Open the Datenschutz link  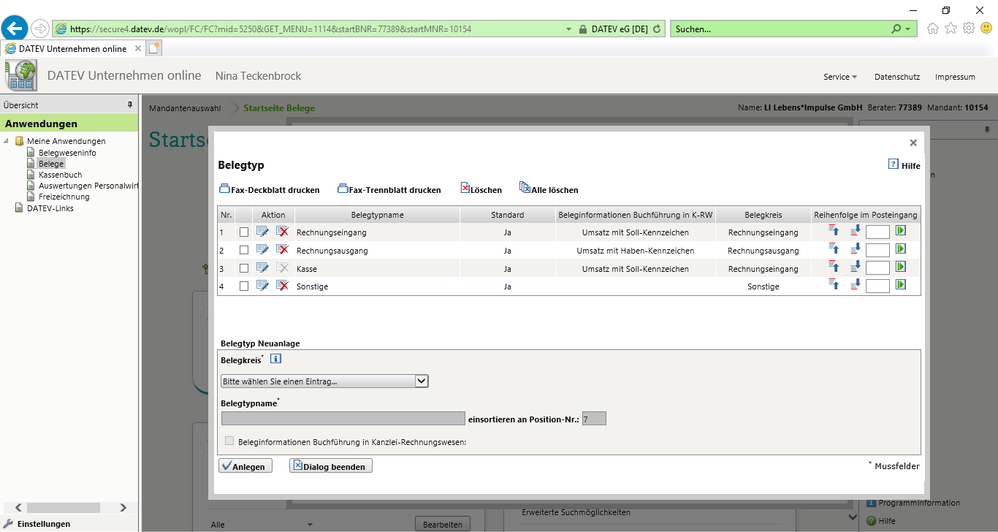coord(897,77)
